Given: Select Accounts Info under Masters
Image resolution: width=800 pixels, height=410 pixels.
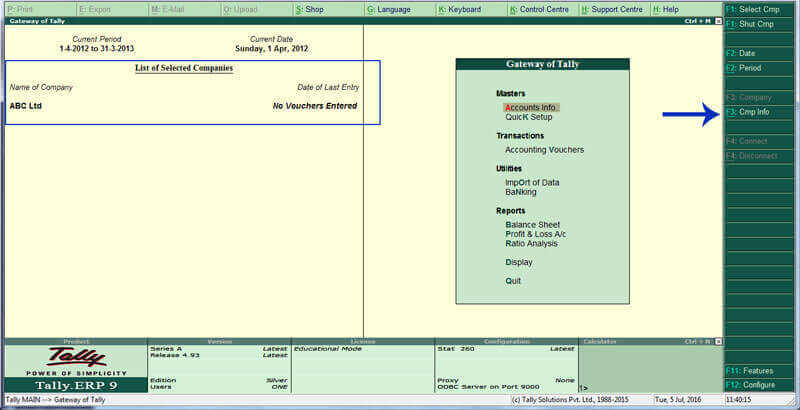Looking at the screenshot, I should [x=531, y=108].
